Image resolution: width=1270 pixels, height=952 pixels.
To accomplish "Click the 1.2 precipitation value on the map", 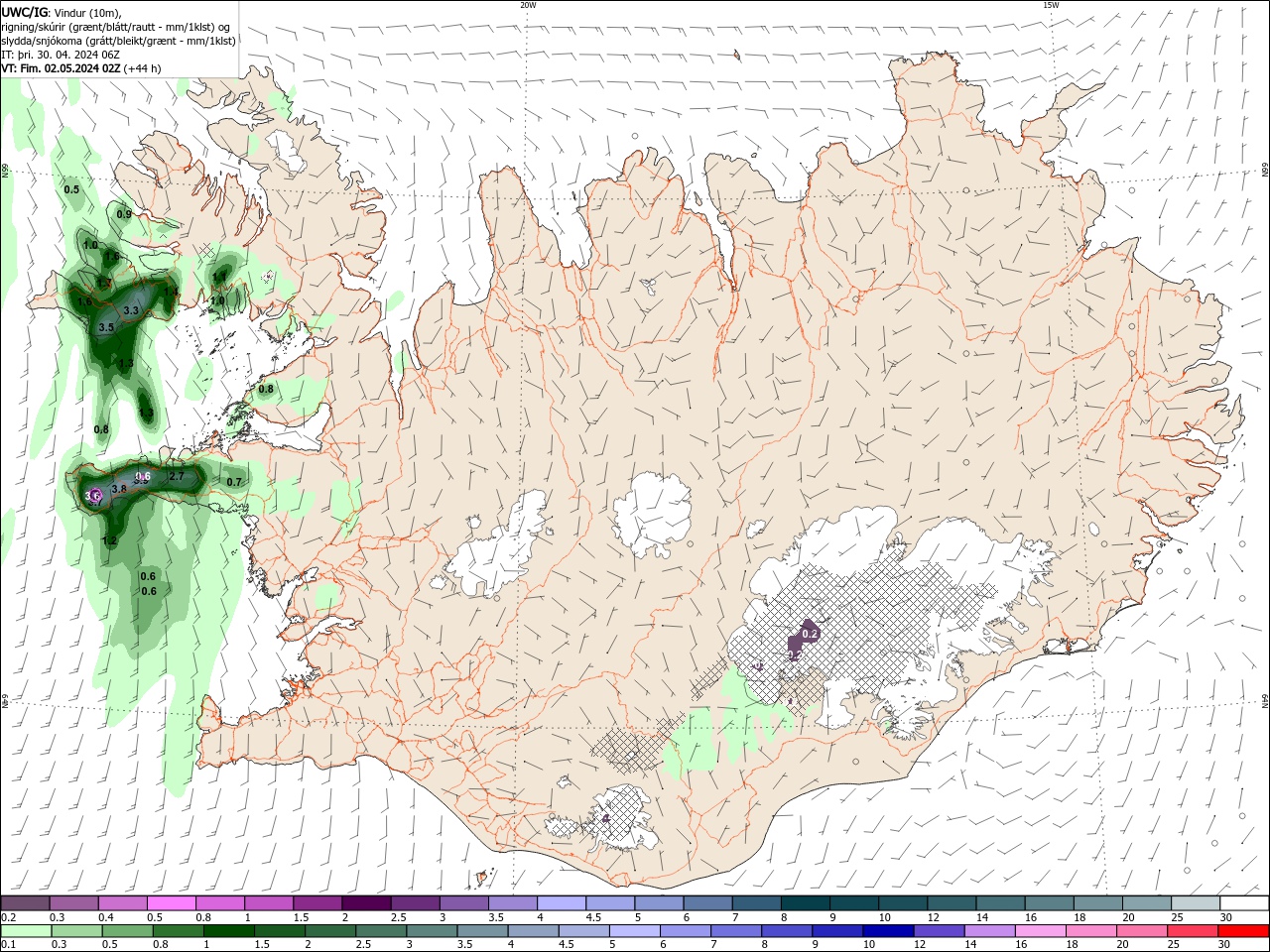I will (109, 540).
